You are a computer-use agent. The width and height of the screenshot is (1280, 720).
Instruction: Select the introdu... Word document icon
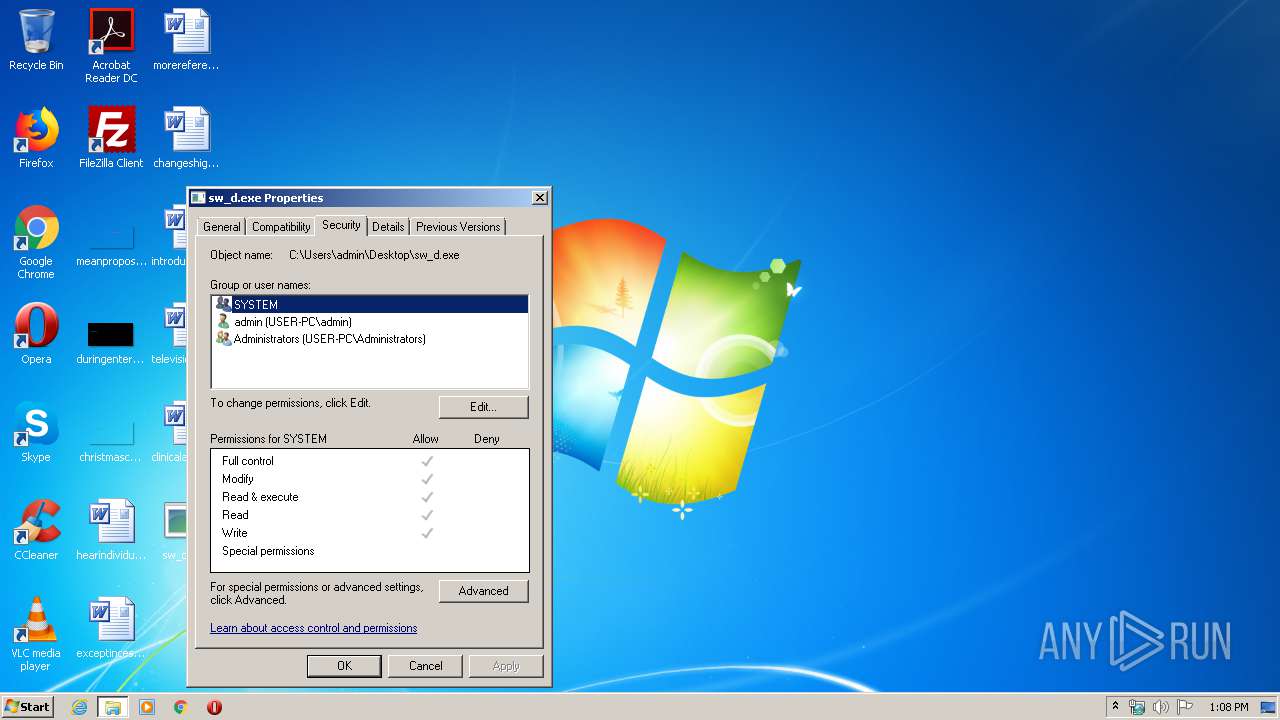point(172,236)
